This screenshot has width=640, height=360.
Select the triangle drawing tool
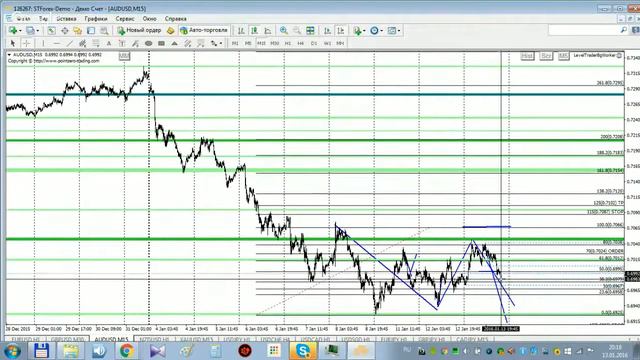pyautogui.click(x=174, y=43)
